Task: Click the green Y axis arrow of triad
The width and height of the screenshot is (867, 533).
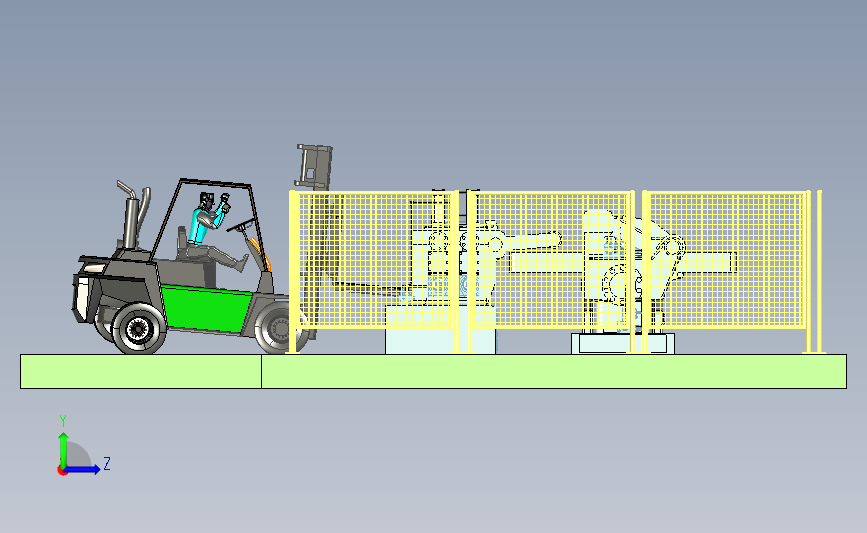Action: click(63, 449)
